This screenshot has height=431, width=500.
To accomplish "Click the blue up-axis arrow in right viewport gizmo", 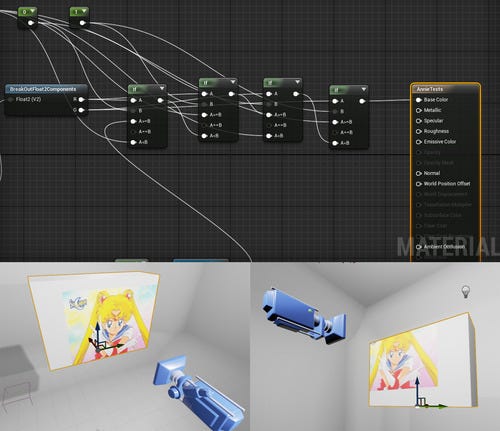I will coord(417,390).
